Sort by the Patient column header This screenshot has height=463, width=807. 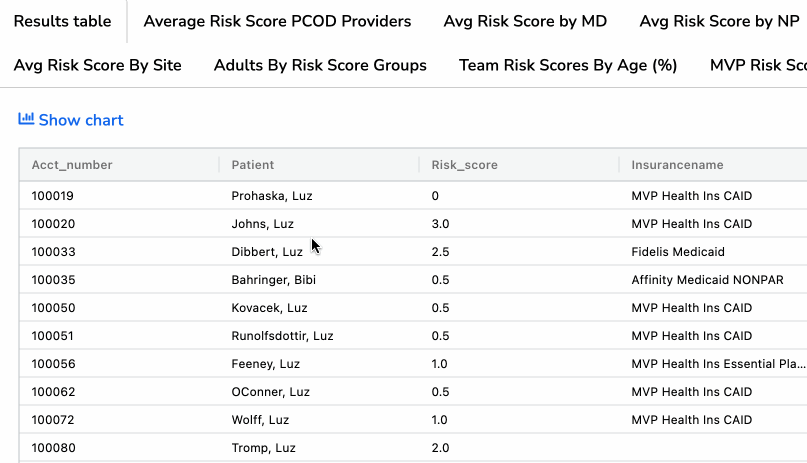253,165
